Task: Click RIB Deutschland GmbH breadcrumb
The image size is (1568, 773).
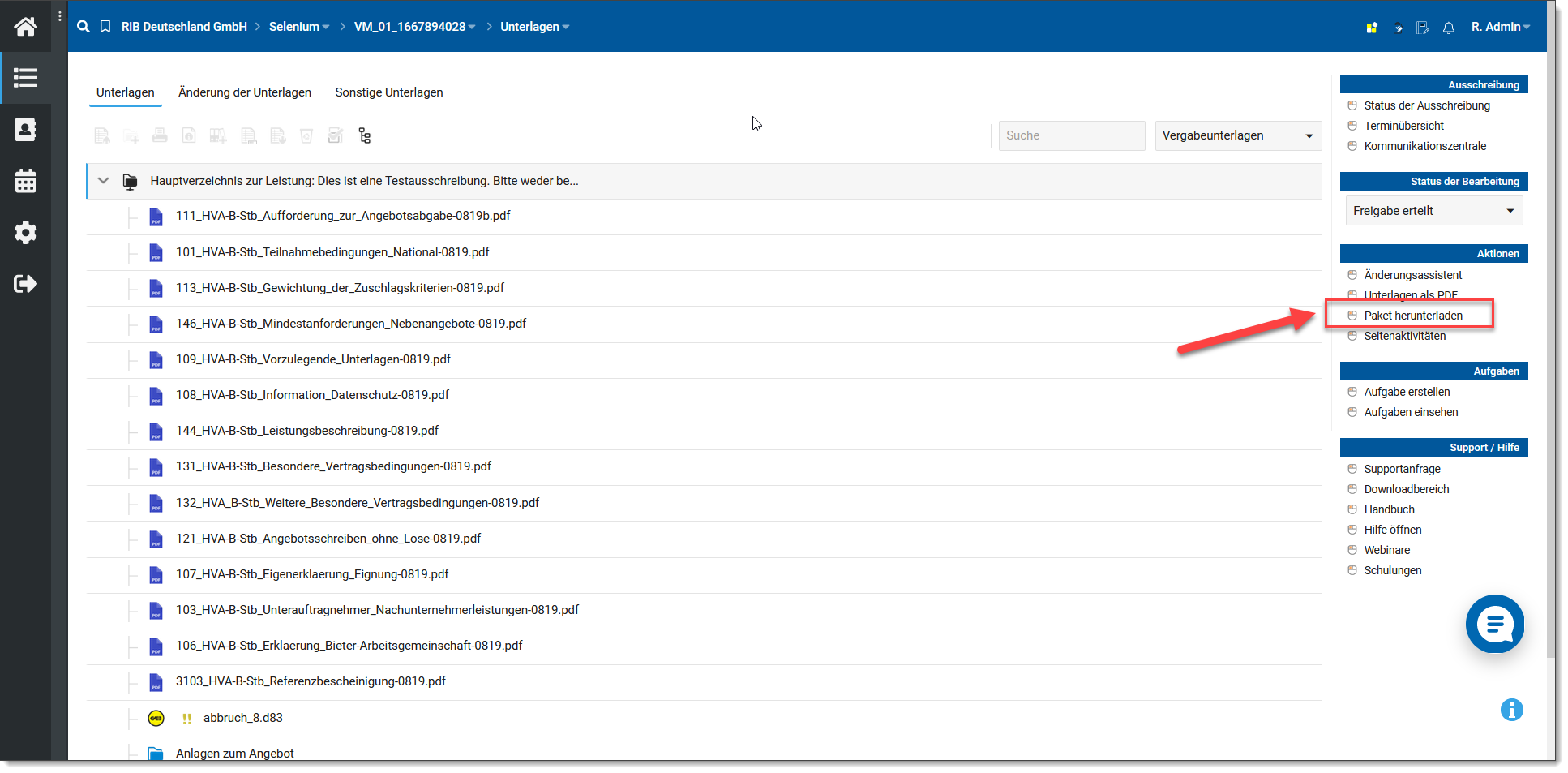Action: [184, 27]
